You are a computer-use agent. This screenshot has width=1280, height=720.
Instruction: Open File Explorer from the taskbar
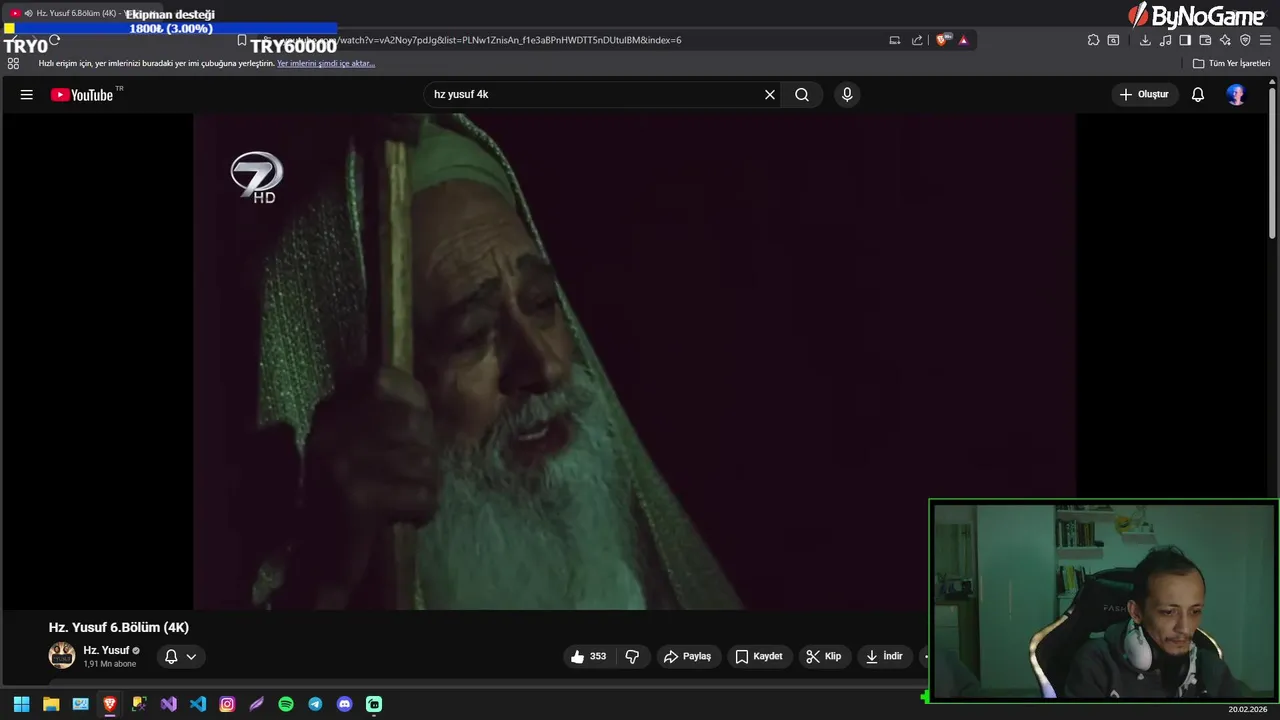click(x=51, y=704)
